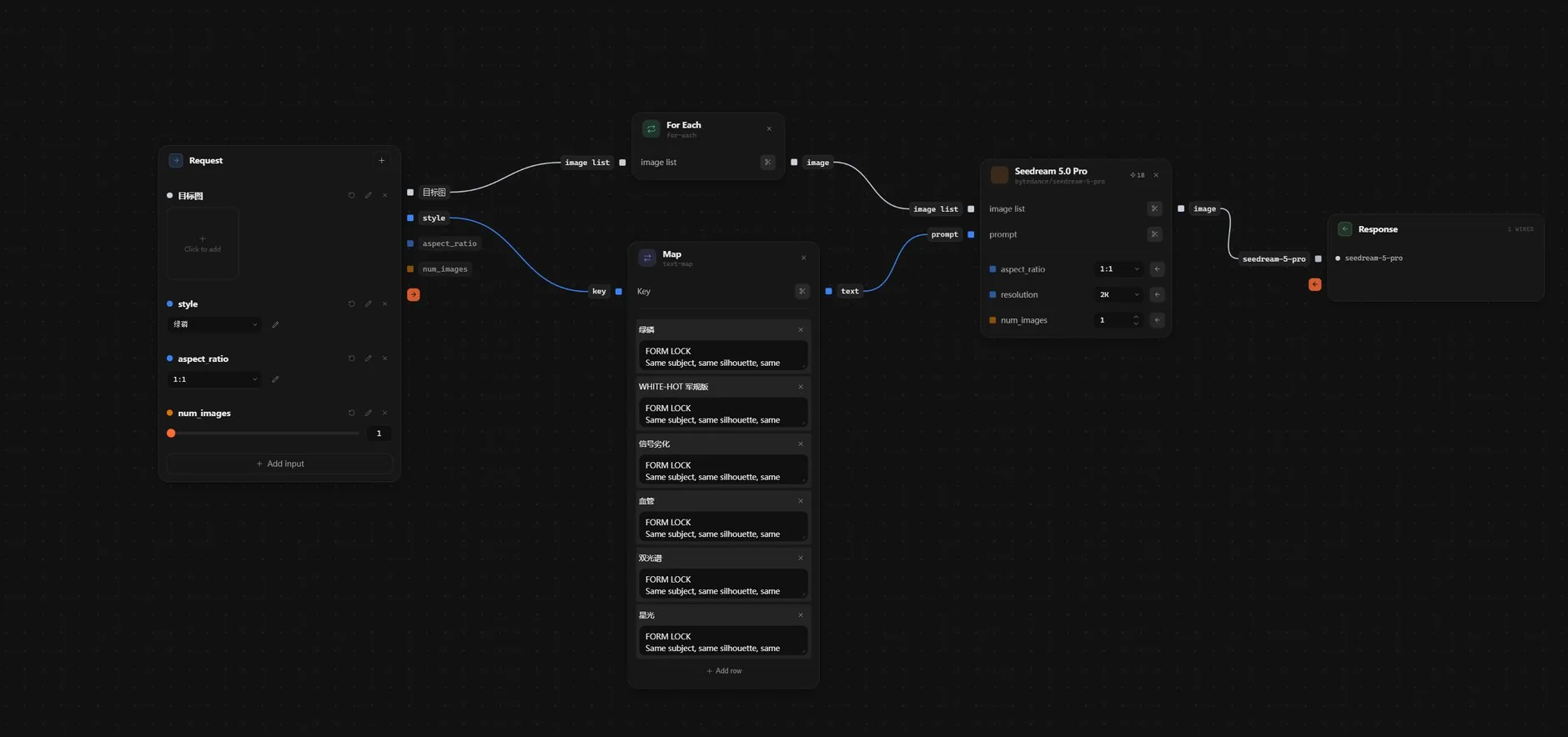This screenshot has width=1568, height=737.
Task: Close the For Each node
Action: point(769,129)
